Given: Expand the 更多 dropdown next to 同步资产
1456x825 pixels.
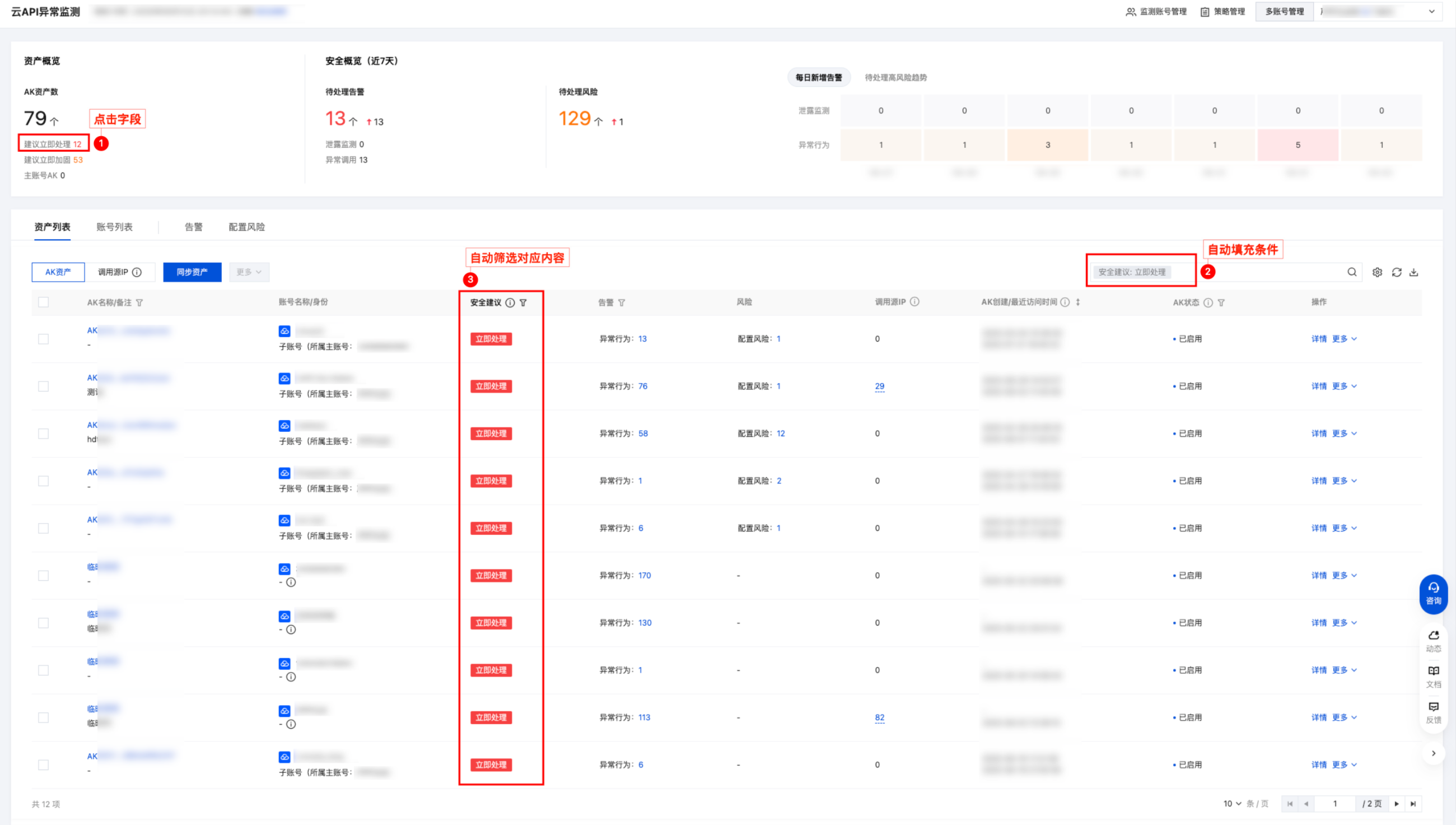Looking at the screenshot, I should tap(249, 272).
